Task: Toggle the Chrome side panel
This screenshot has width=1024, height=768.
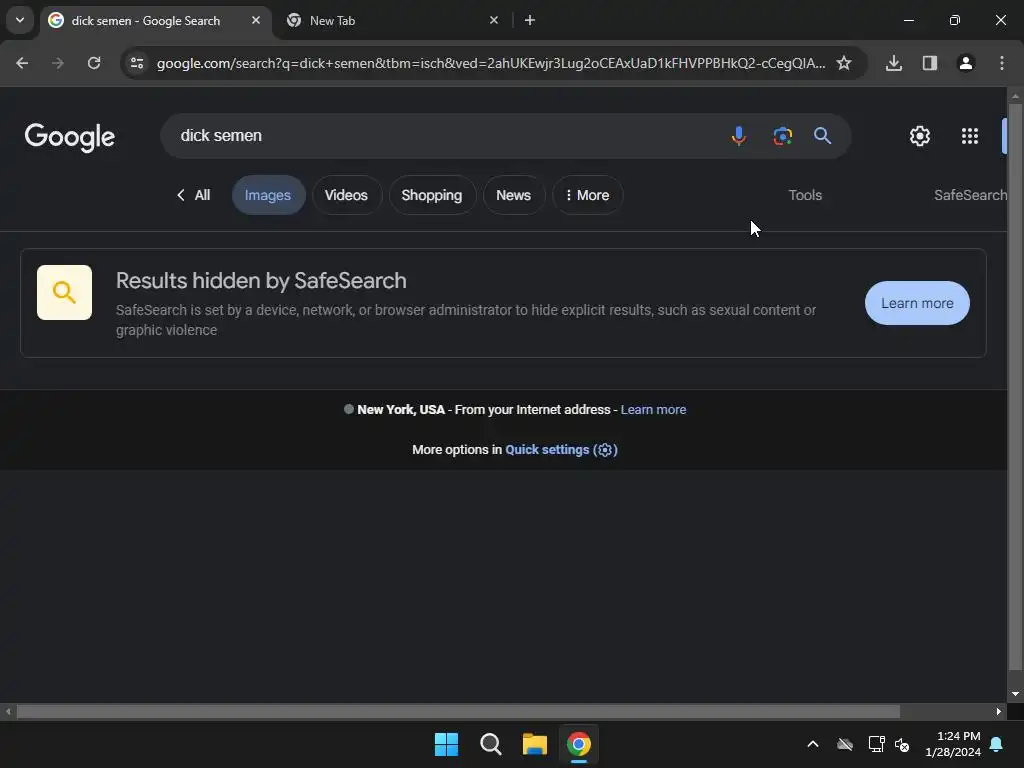Action: 930,63
